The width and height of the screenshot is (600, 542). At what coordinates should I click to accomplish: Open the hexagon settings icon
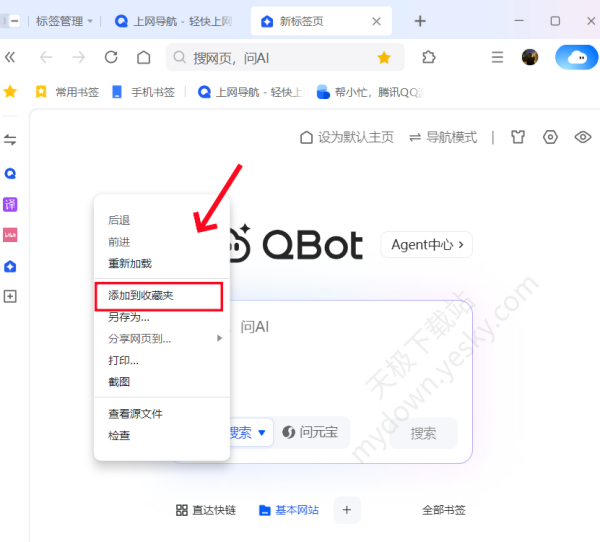point(550,137)
